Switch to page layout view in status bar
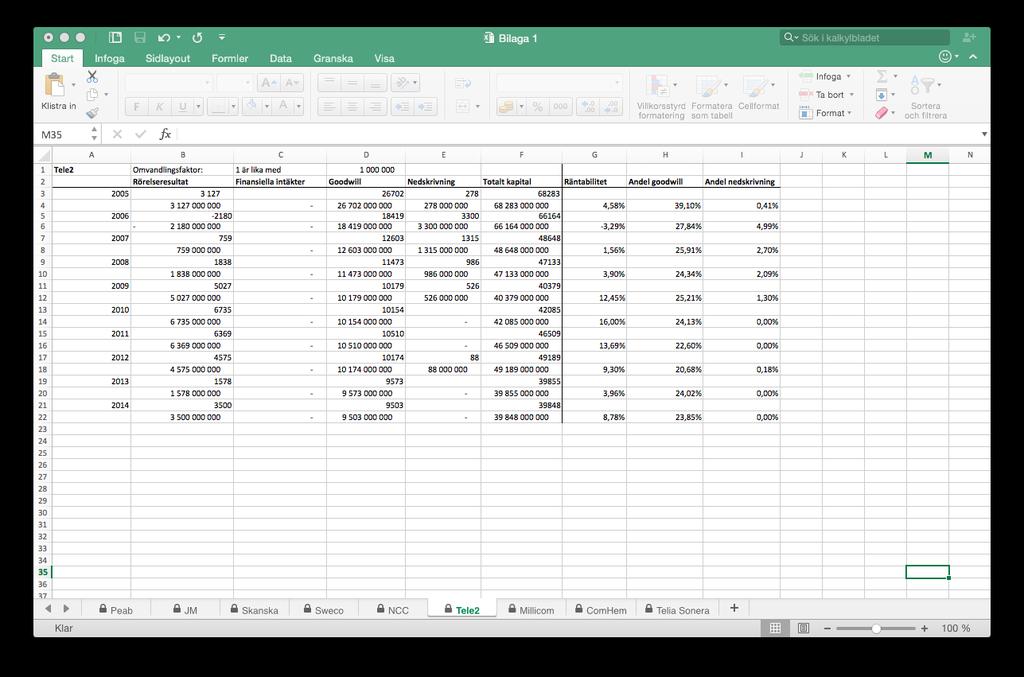1024x677 pixels. click(x=803, y=628)
